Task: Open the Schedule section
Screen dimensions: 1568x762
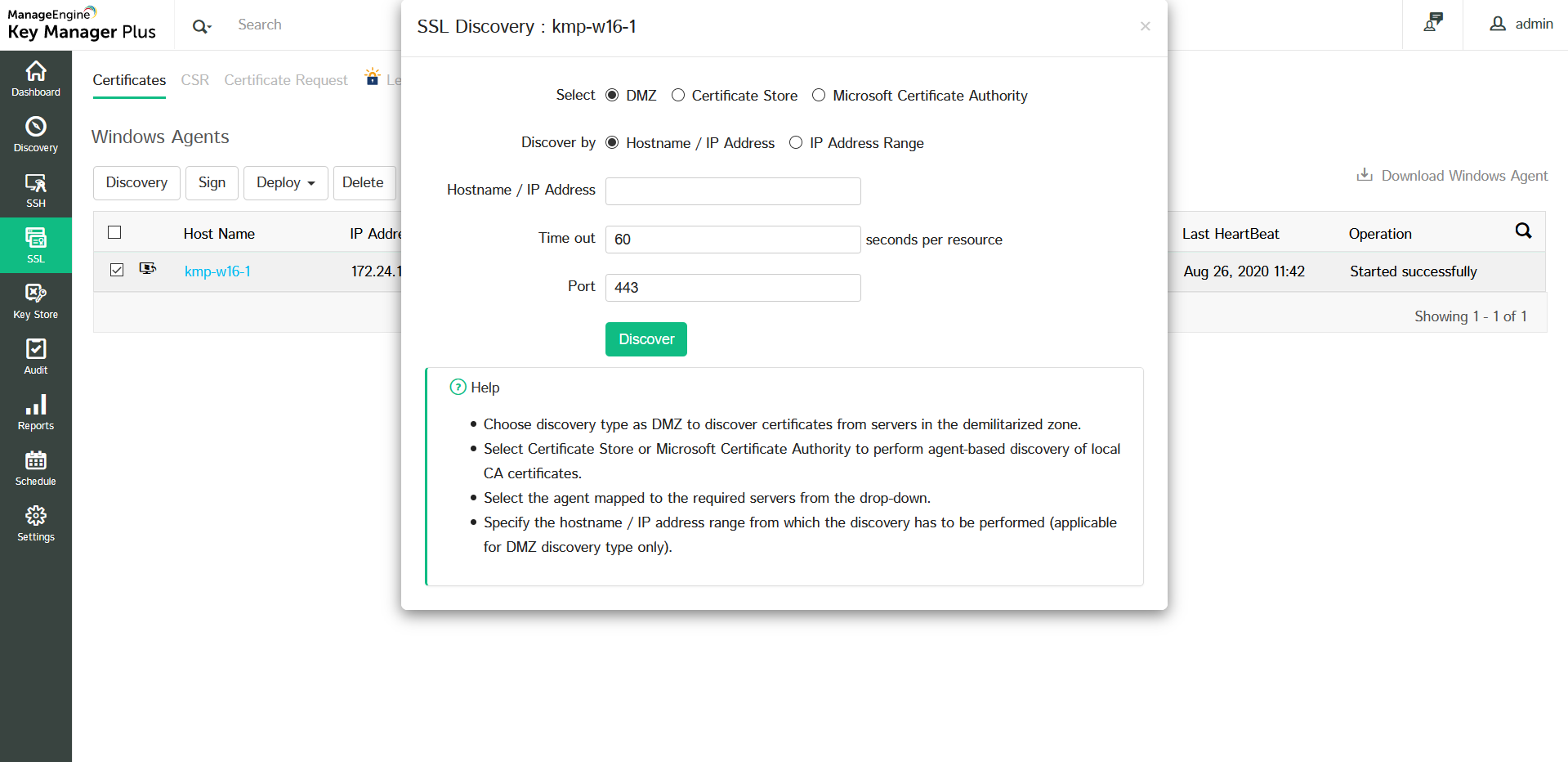Action: pos(36,468)
